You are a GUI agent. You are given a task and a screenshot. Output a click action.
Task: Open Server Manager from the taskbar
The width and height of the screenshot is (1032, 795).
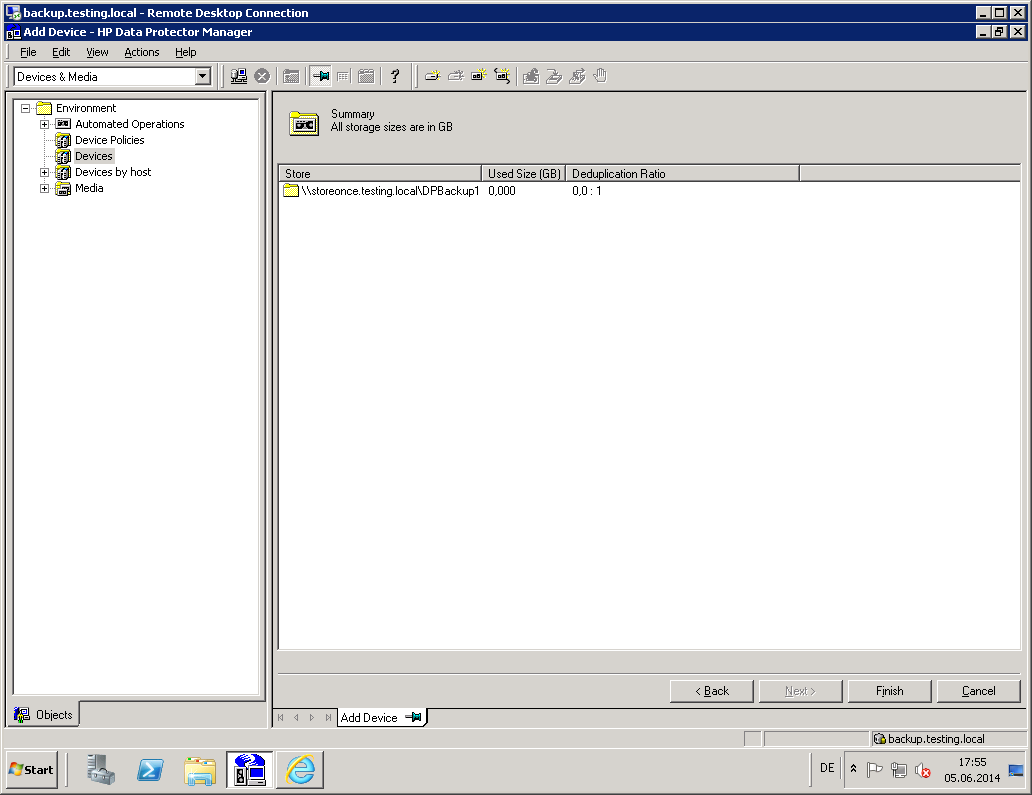[101, 769]
